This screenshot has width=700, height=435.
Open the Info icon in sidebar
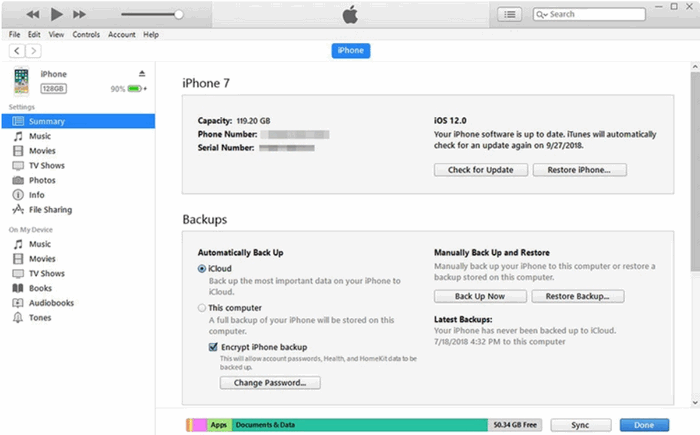click(18, 195)
